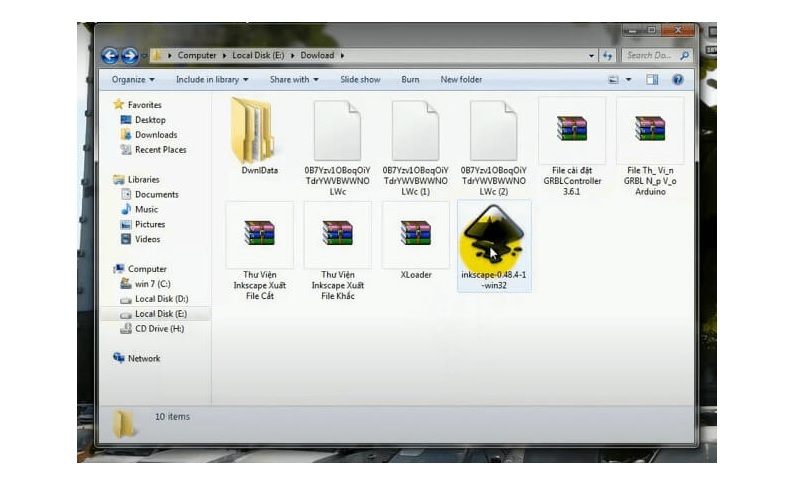Click the New folder button
Image resolution: width=800 pixels, height=491 pixels.
pos(461,80)
